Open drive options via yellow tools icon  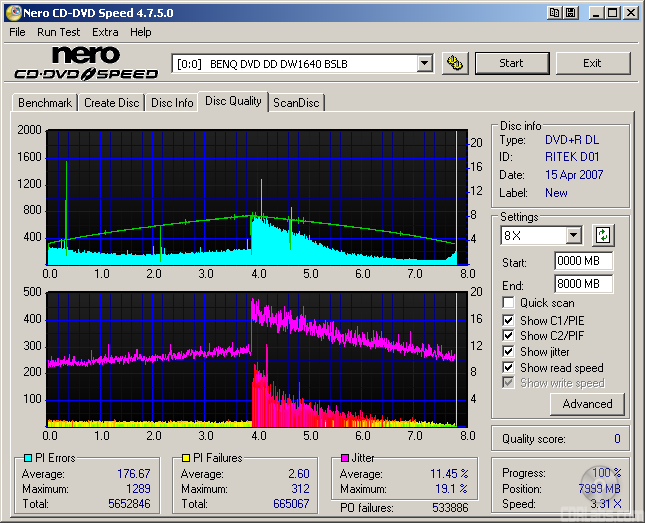(x=454, y=63)
